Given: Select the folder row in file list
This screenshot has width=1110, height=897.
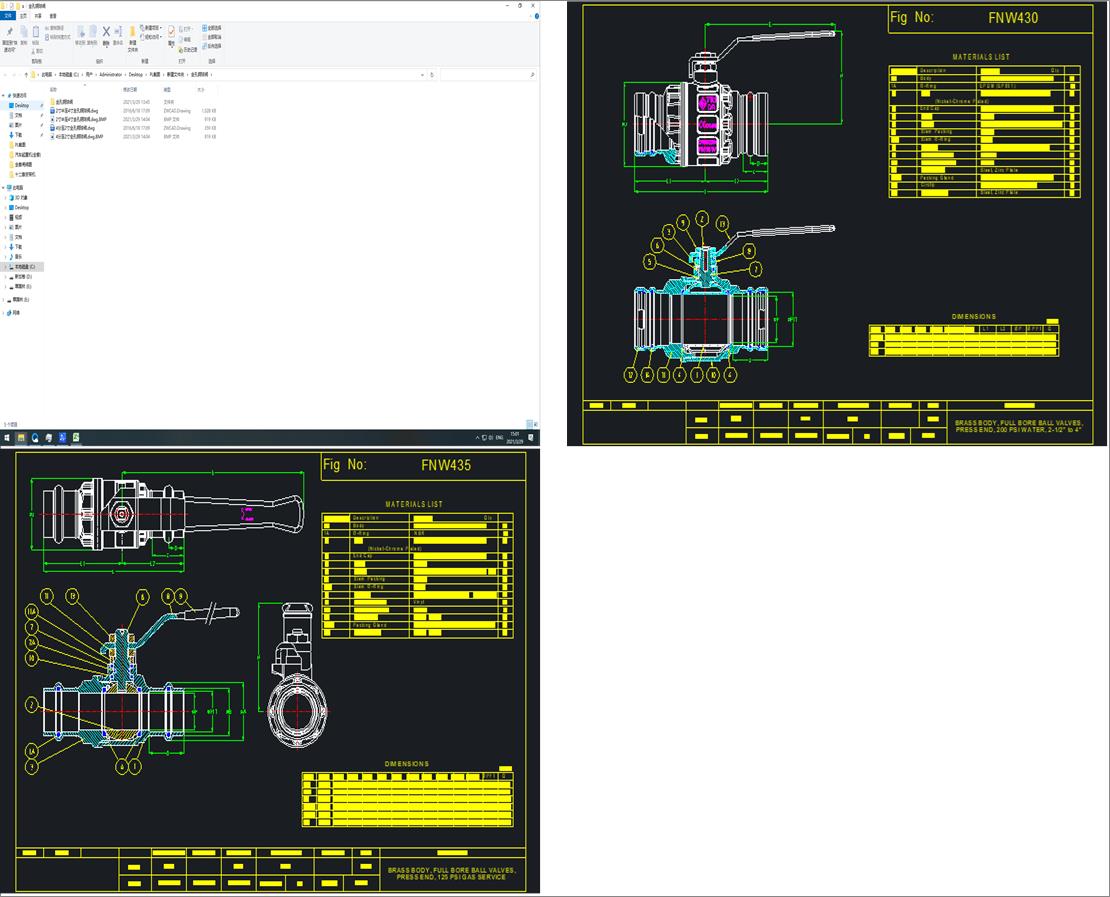Looking at the screenshot, I should point(133,102).
